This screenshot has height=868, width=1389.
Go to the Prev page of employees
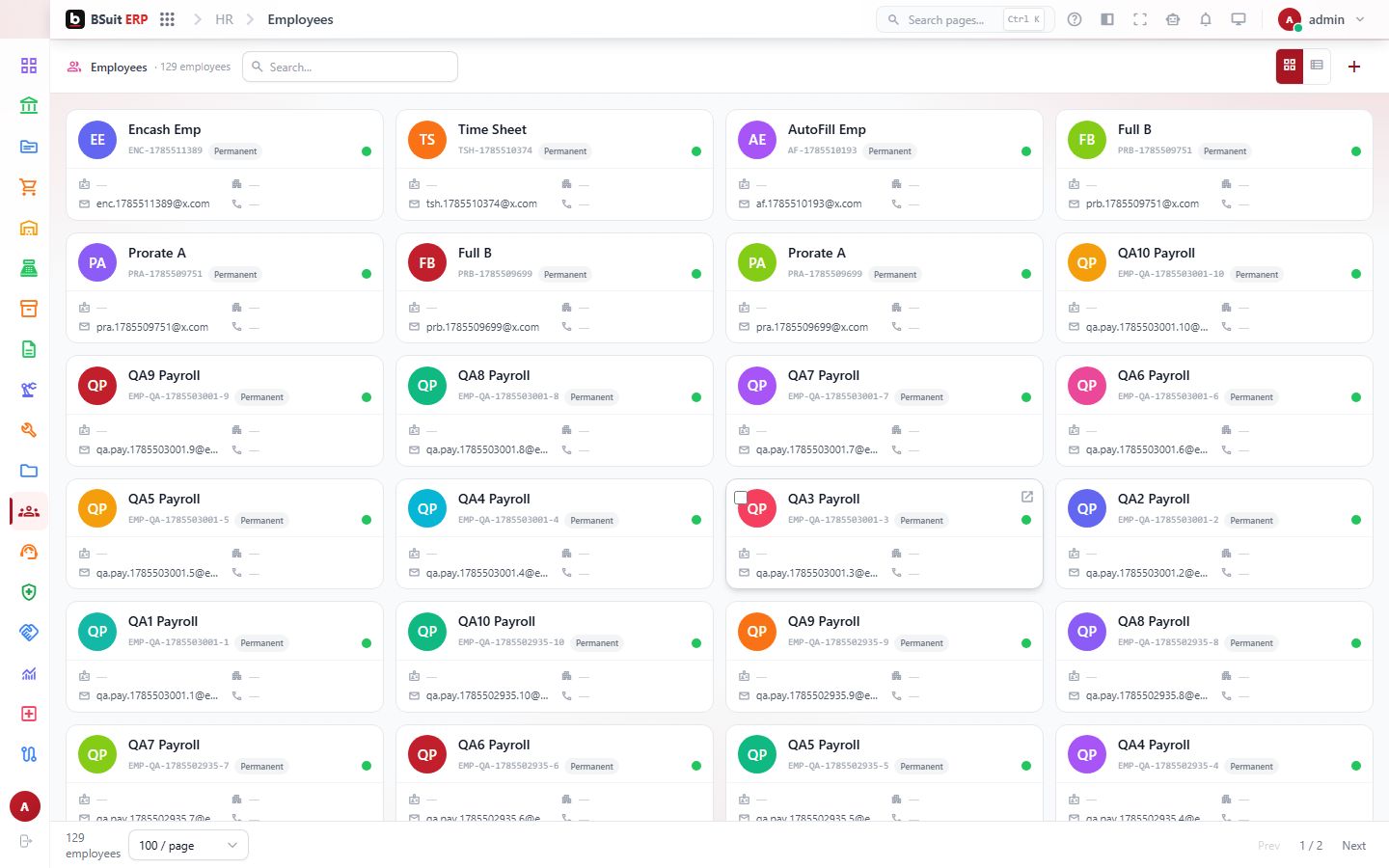pos(1268,845)
